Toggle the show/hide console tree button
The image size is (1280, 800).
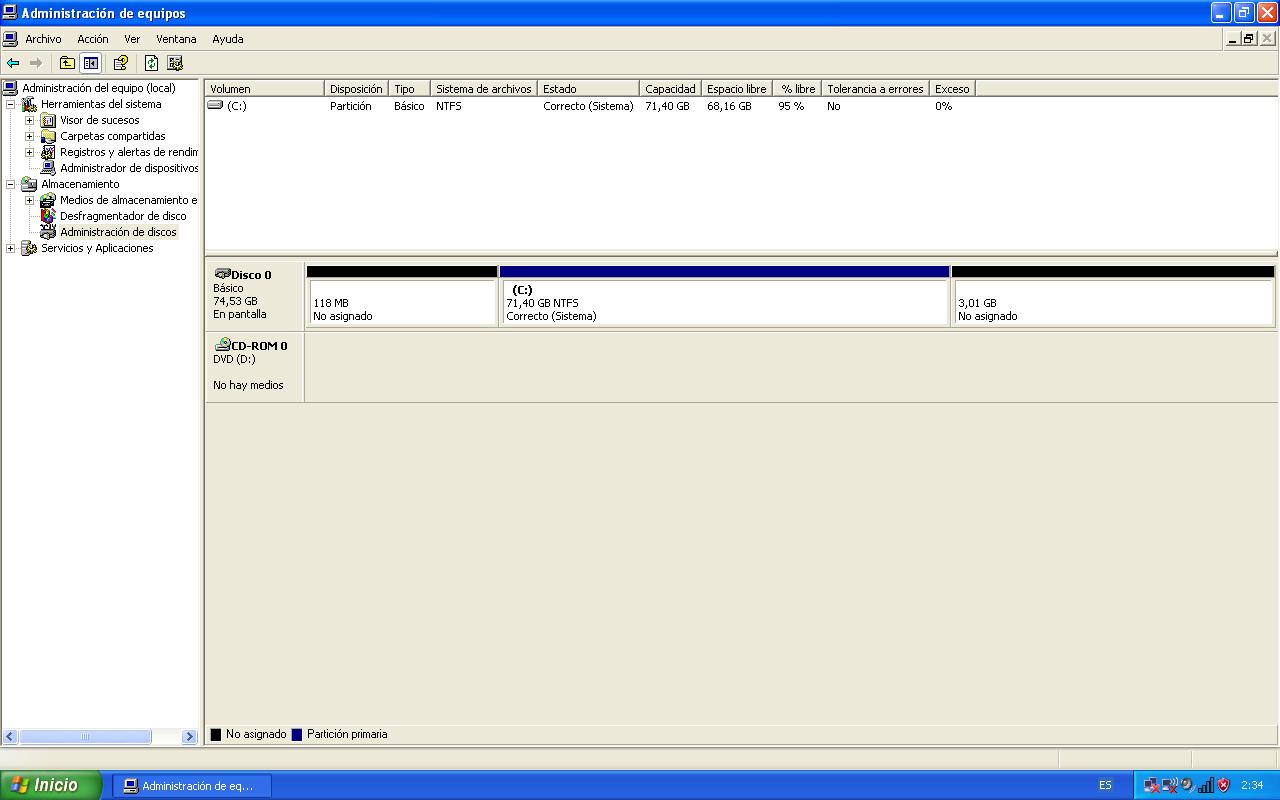[x=91, y=63]
